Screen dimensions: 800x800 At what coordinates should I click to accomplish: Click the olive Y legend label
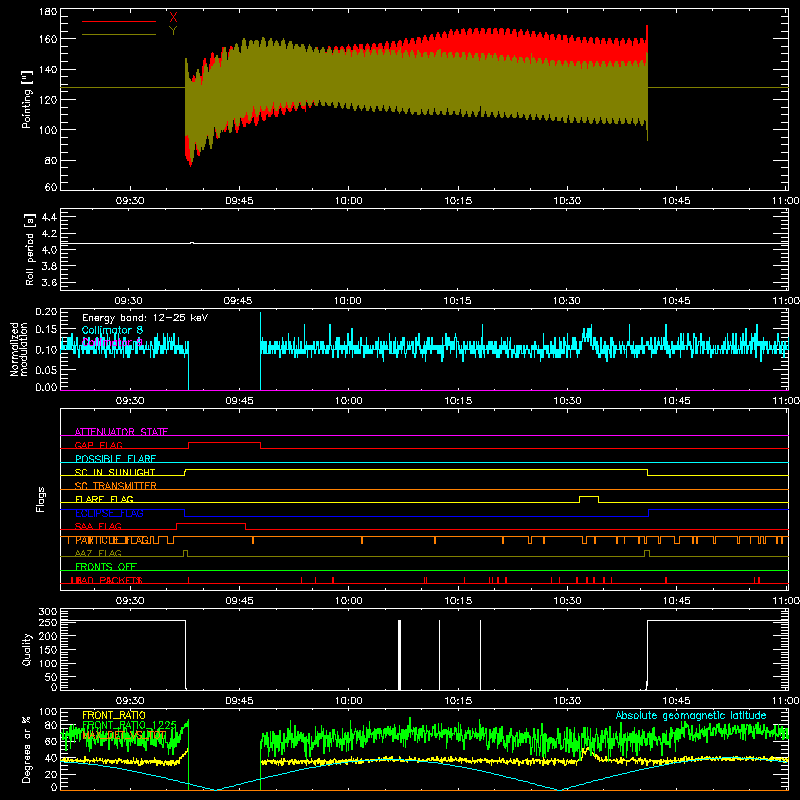pyautogui.click(x=173, y=31)
